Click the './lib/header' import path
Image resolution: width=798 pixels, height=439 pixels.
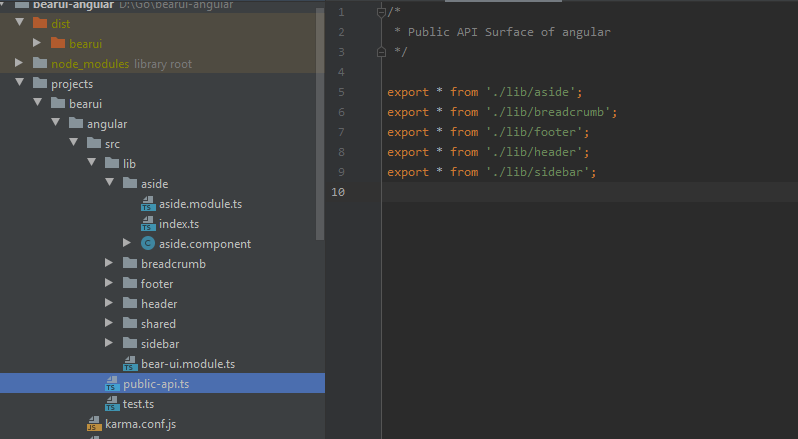click(x=534, y=152)
